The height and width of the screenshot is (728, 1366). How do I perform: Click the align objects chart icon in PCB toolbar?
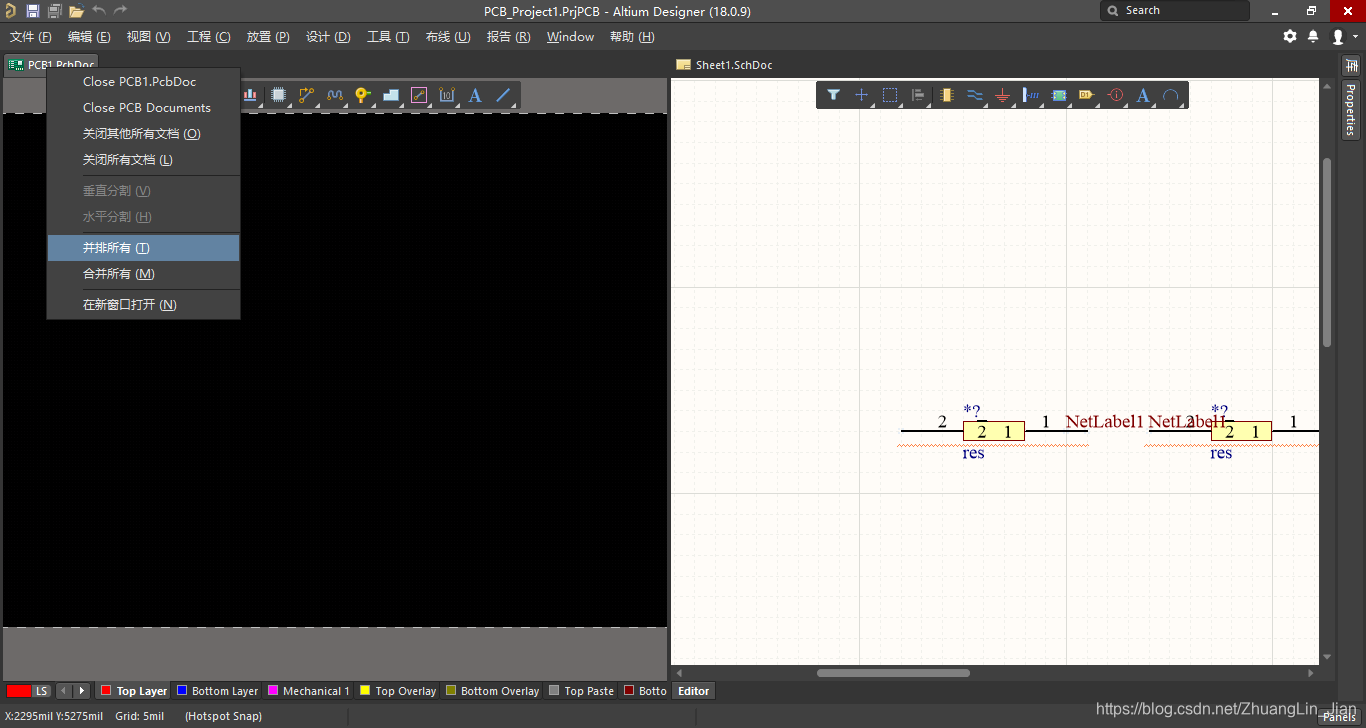point(251,95)
